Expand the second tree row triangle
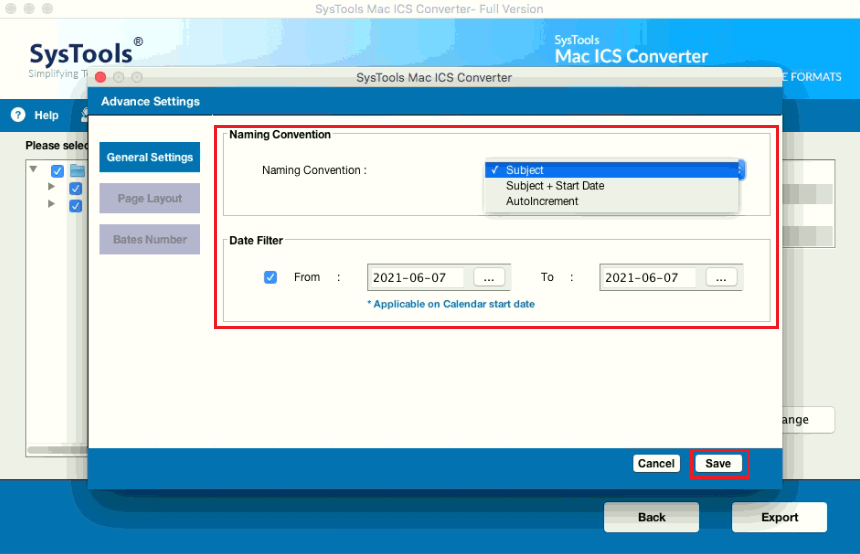The image size is (860, 554). pyautogui.click(x=51, y=186)
